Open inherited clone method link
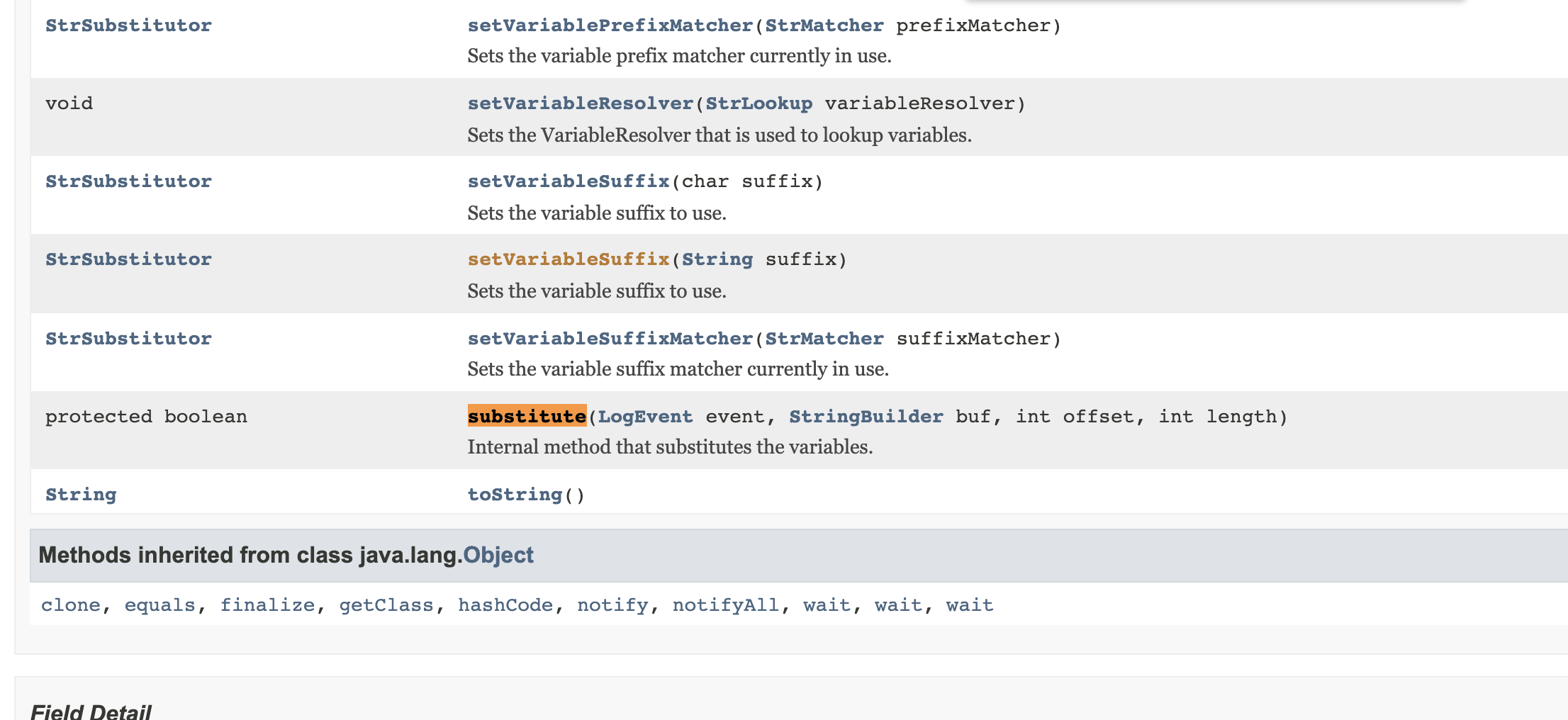 pyautogui.click(x=71, y=605)
